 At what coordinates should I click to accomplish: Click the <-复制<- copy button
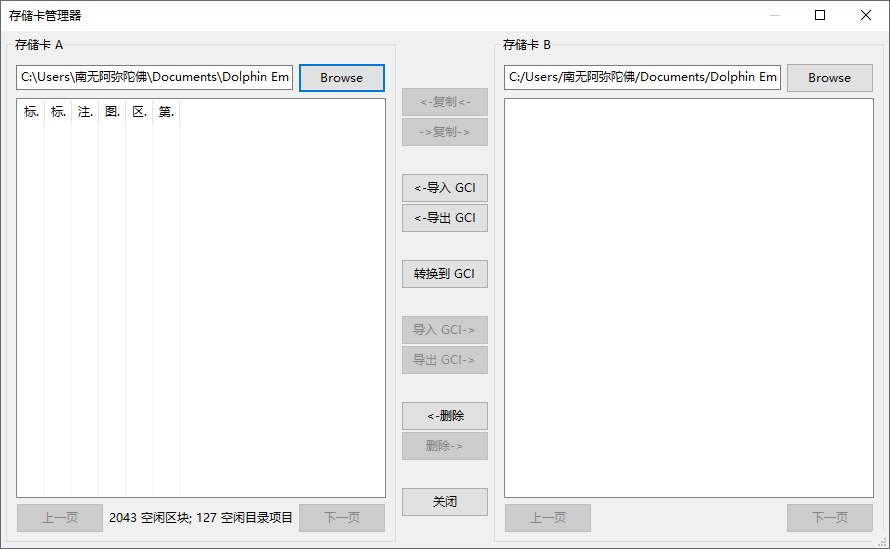pos(445,102)
